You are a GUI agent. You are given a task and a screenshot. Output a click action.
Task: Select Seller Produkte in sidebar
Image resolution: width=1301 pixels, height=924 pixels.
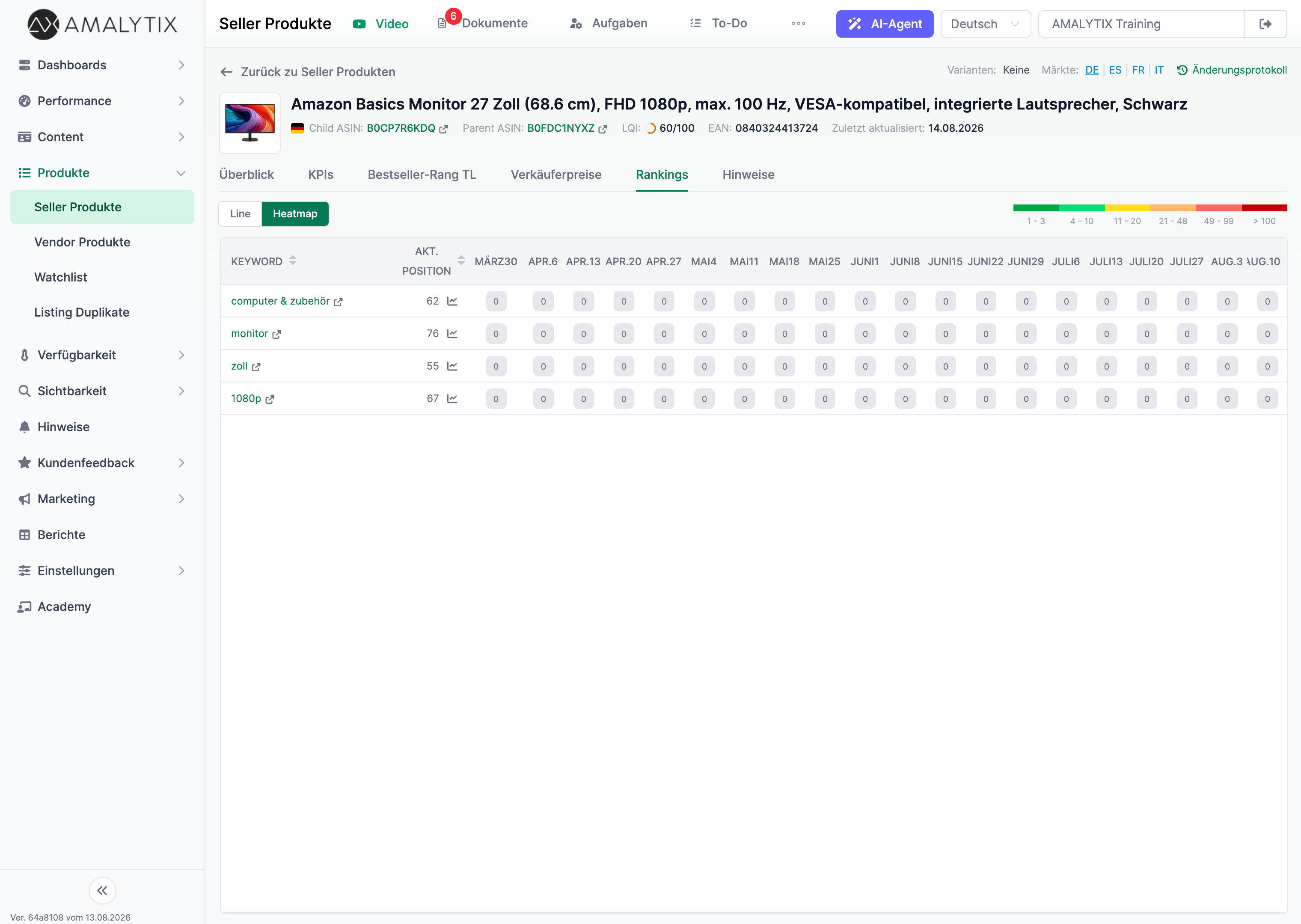tap(102, 207)
